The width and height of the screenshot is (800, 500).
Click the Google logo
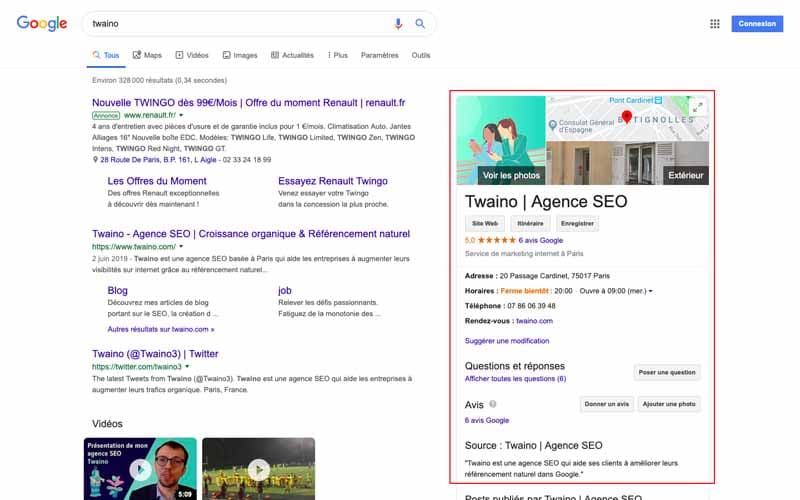coord(42,23)
